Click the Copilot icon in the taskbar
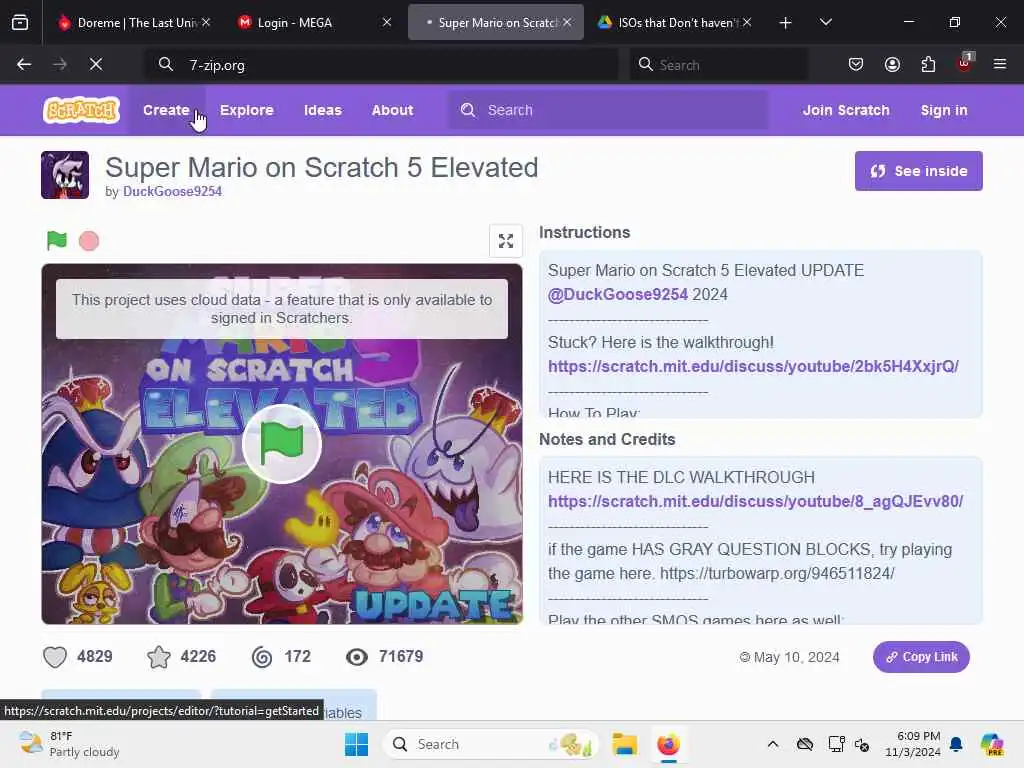Screen dimensions: 1024x768 click(x=992, y=744)
